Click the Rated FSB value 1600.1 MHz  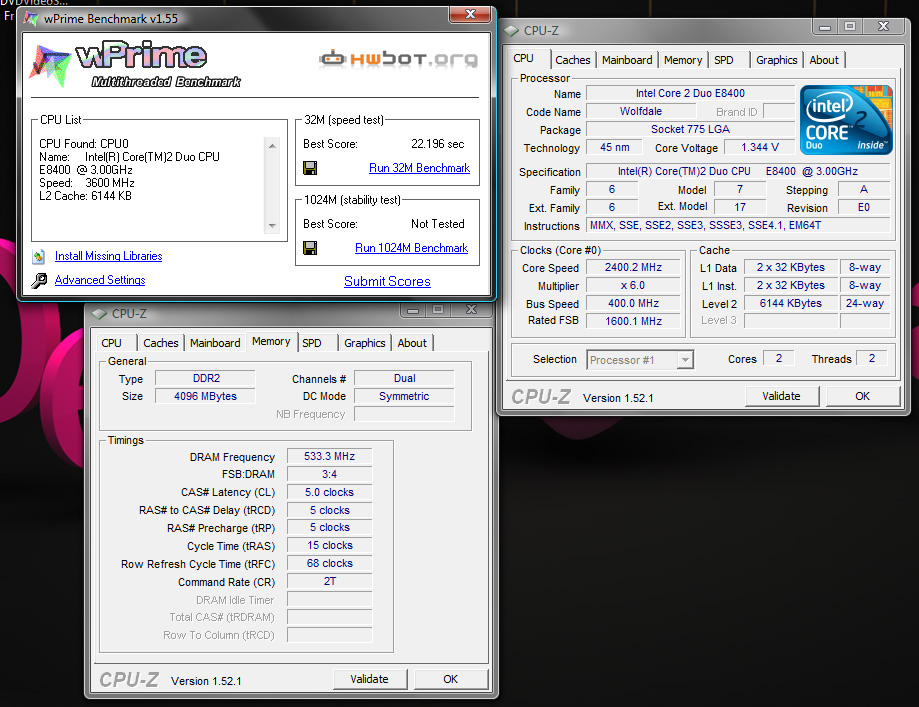pyautogui.click(x=633, y=321)
